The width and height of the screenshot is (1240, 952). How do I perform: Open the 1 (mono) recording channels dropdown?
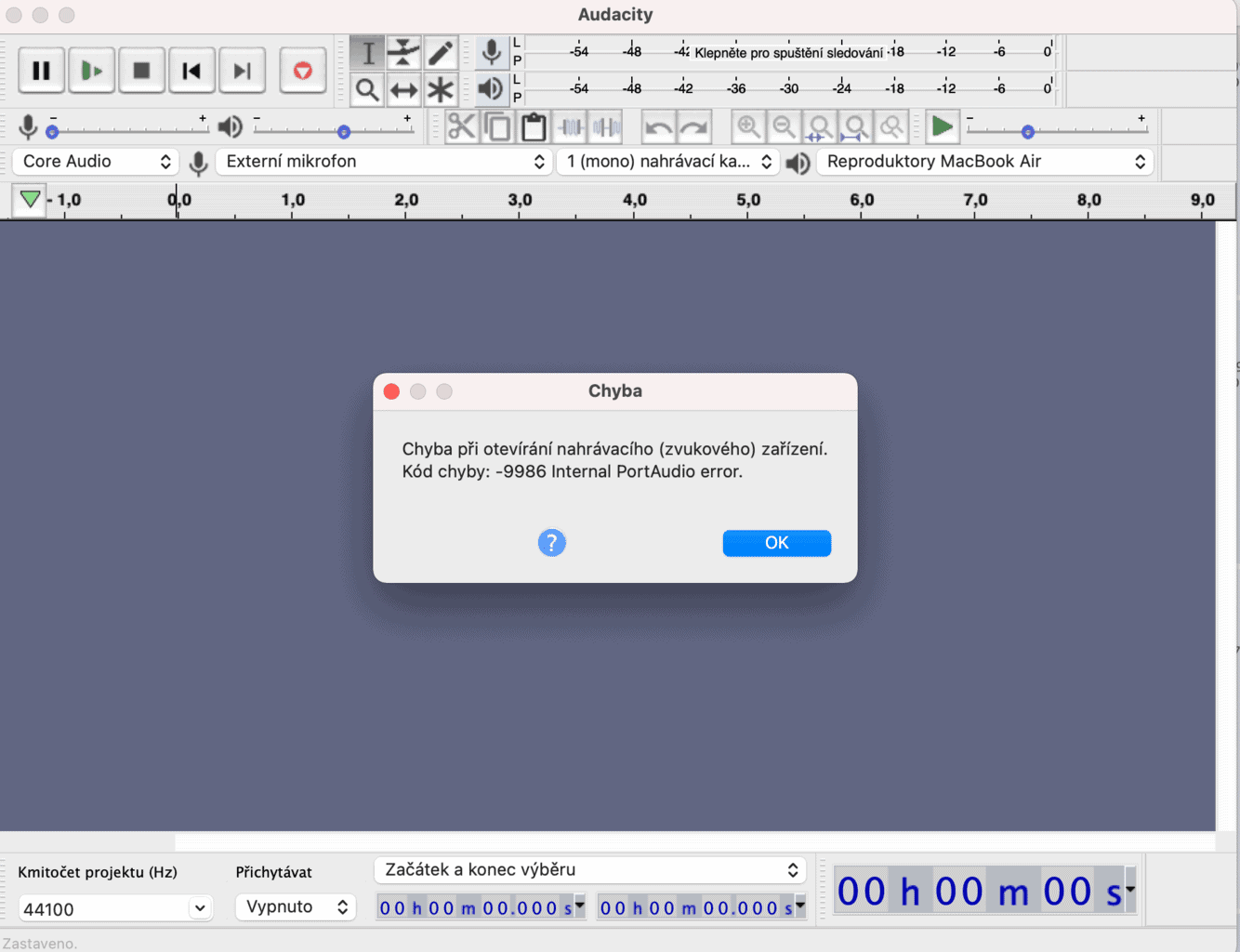coord(667,162)
